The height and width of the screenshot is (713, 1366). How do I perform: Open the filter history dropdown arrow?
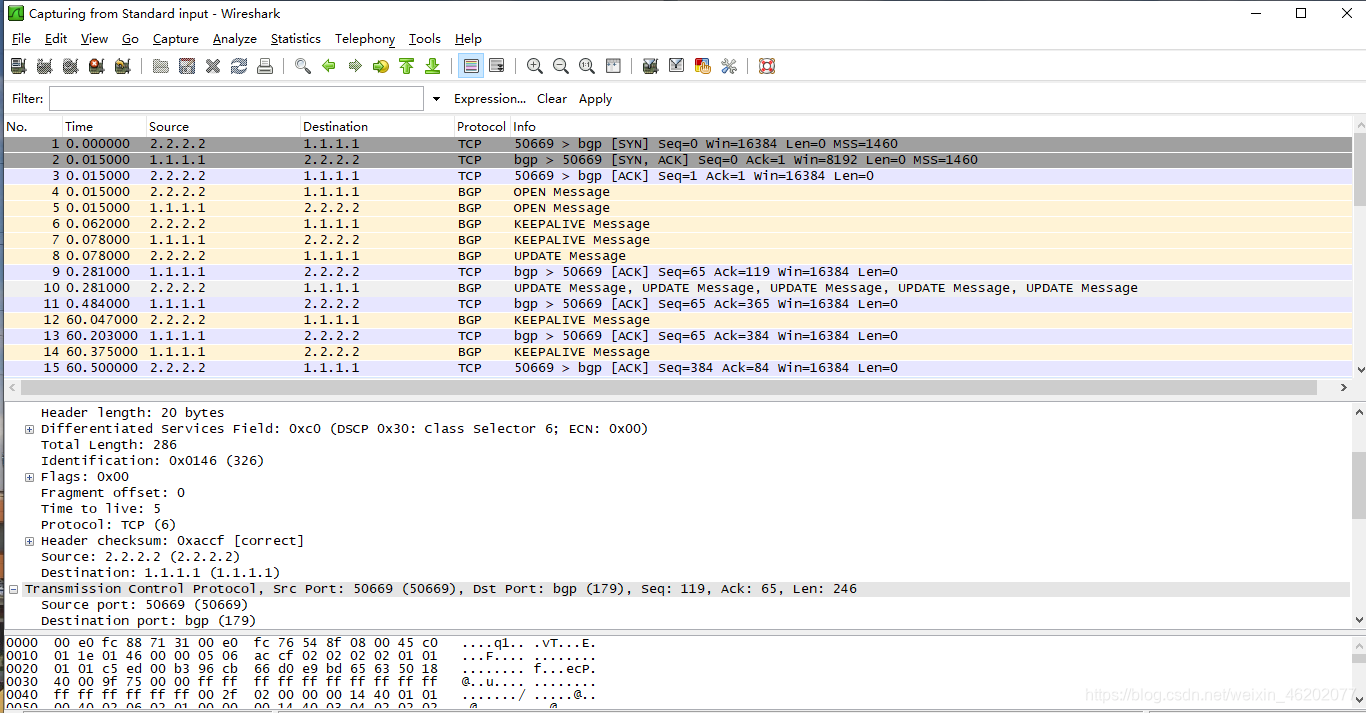tap(436, 99)
